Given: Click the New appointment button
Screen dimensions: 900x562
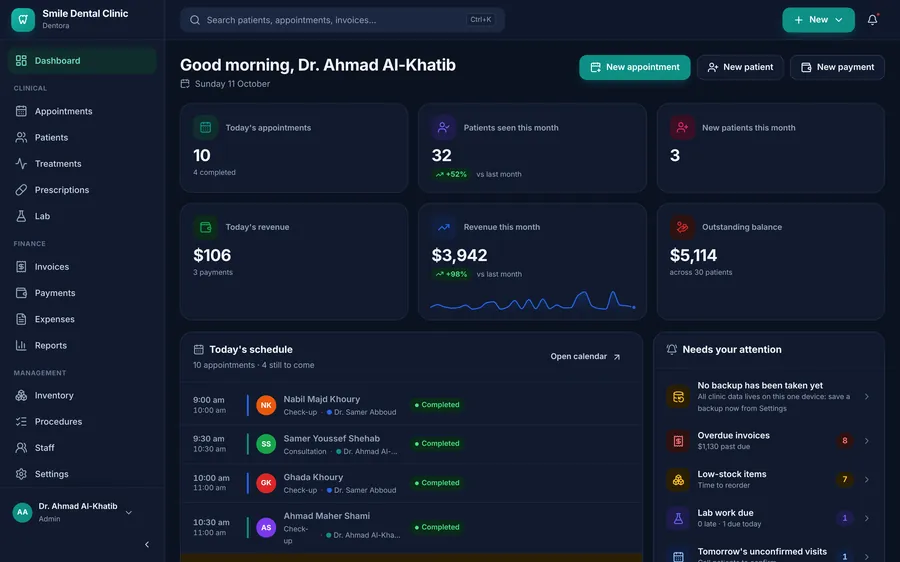Looking at the screenshot, I should tap(634, 67).
